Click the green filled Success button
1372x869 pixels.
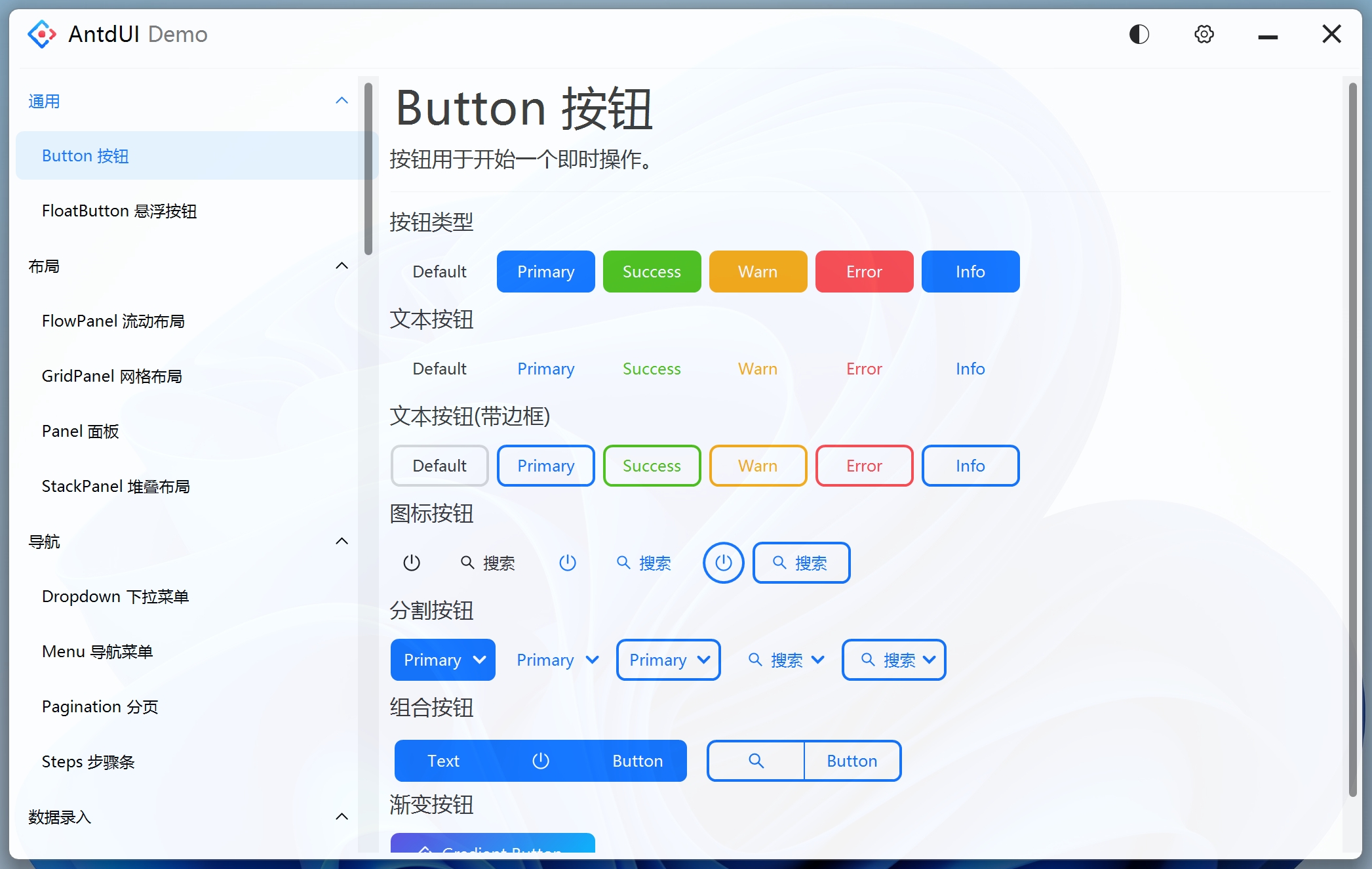652,272
